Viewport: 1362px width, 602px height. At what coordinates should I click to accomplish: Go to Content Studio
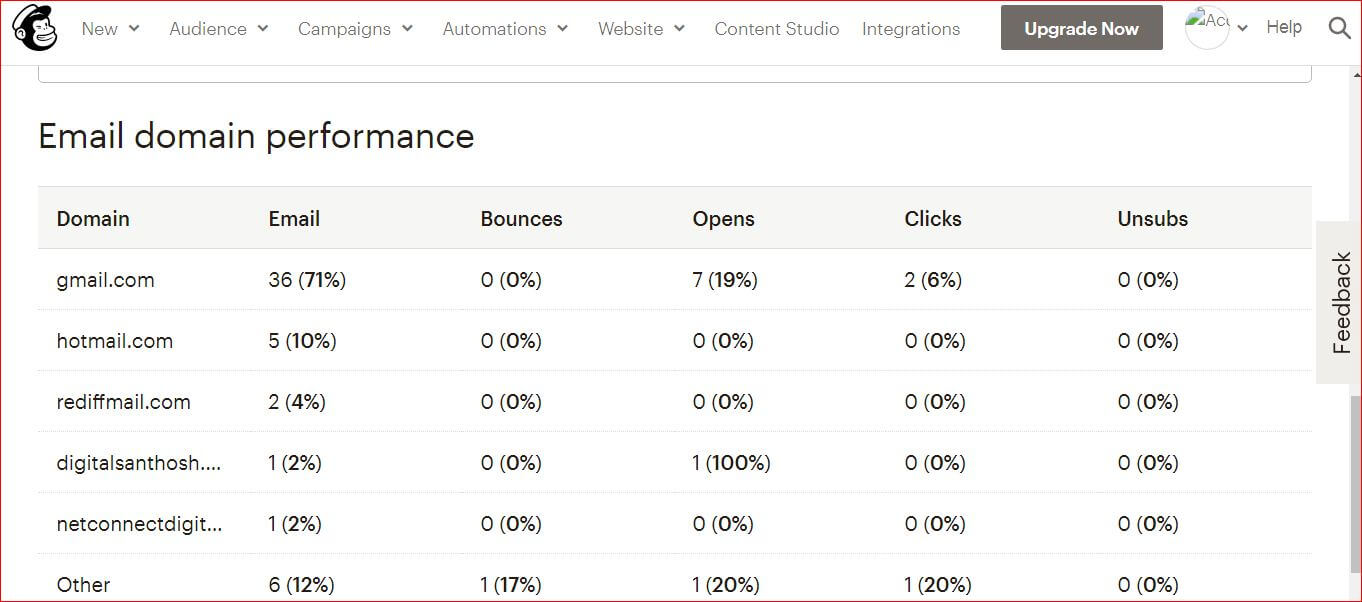tap(777, 29)
